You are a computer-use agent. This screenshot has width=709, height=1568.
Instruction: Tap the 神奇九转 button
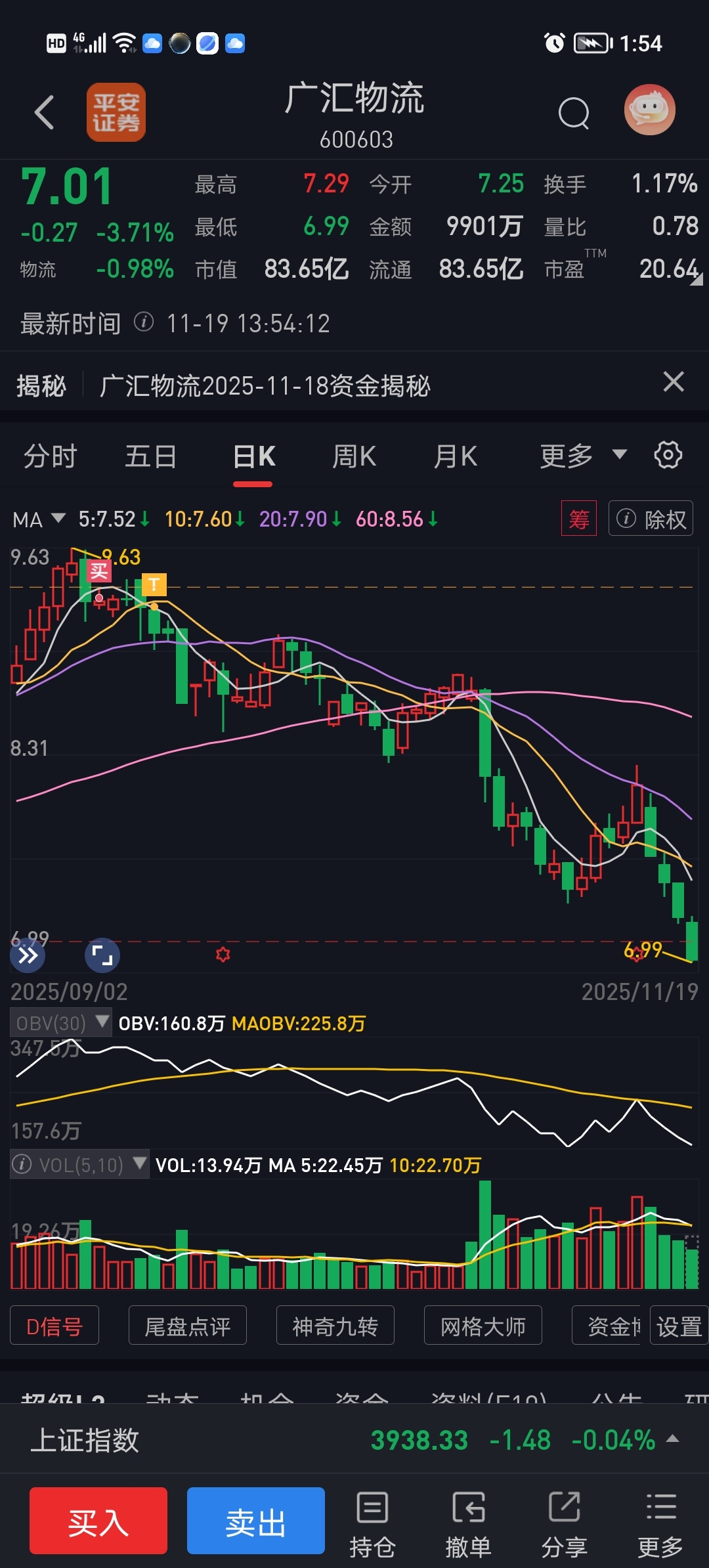335,1325
